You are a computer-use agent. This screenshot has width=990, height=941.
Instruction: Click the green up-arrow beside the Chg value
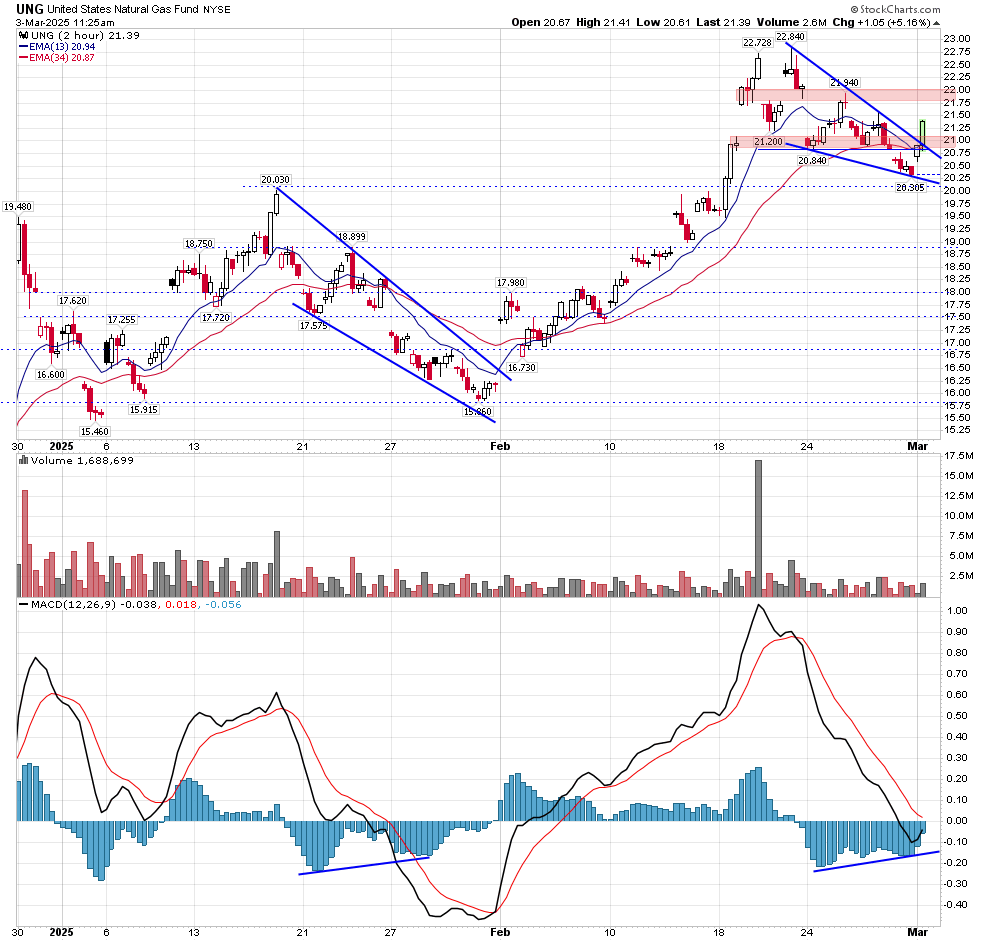pos(937,22)
